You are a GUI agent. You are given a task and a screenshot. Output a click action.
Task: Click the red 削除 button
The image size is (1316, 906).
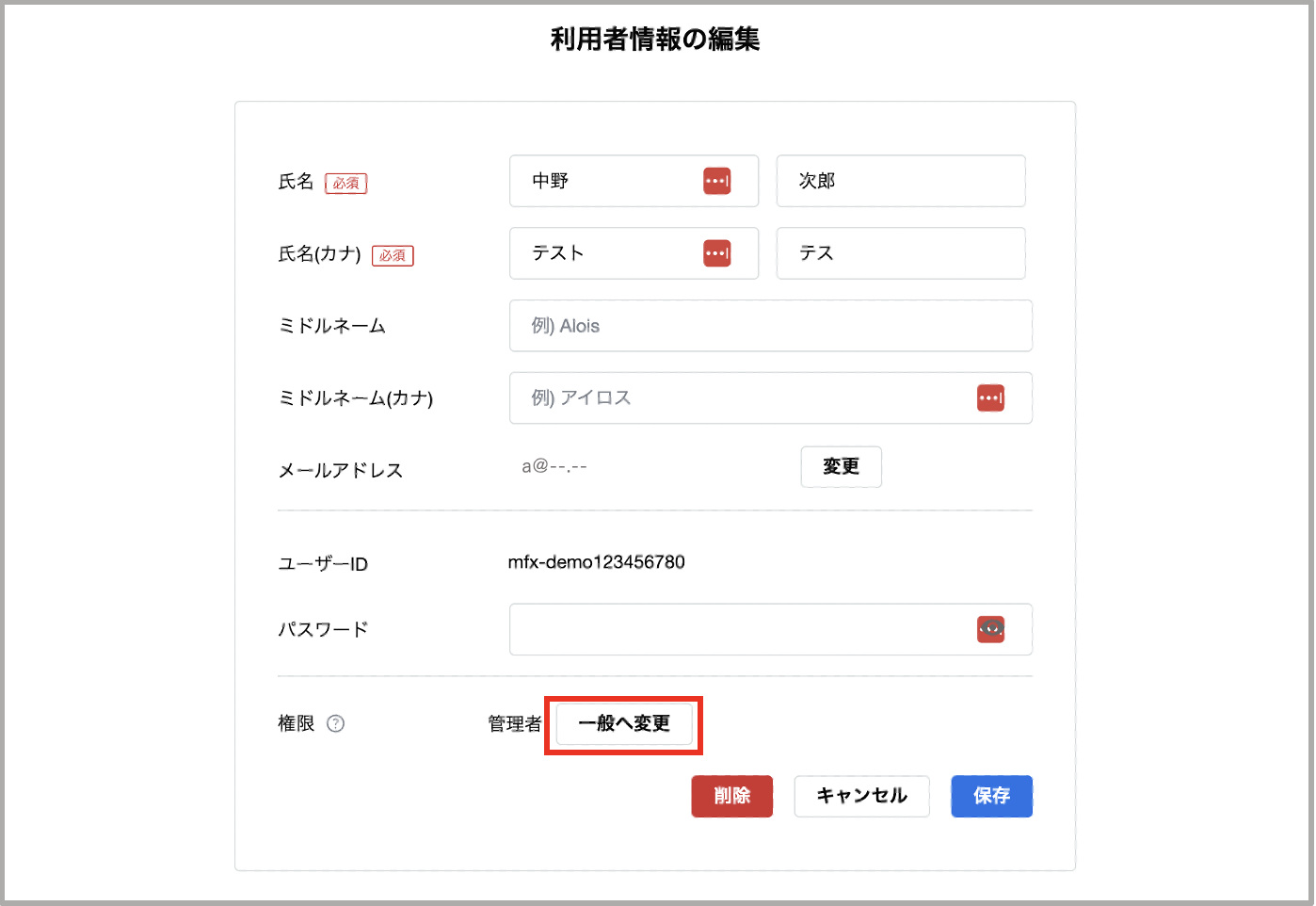(731, 796)
